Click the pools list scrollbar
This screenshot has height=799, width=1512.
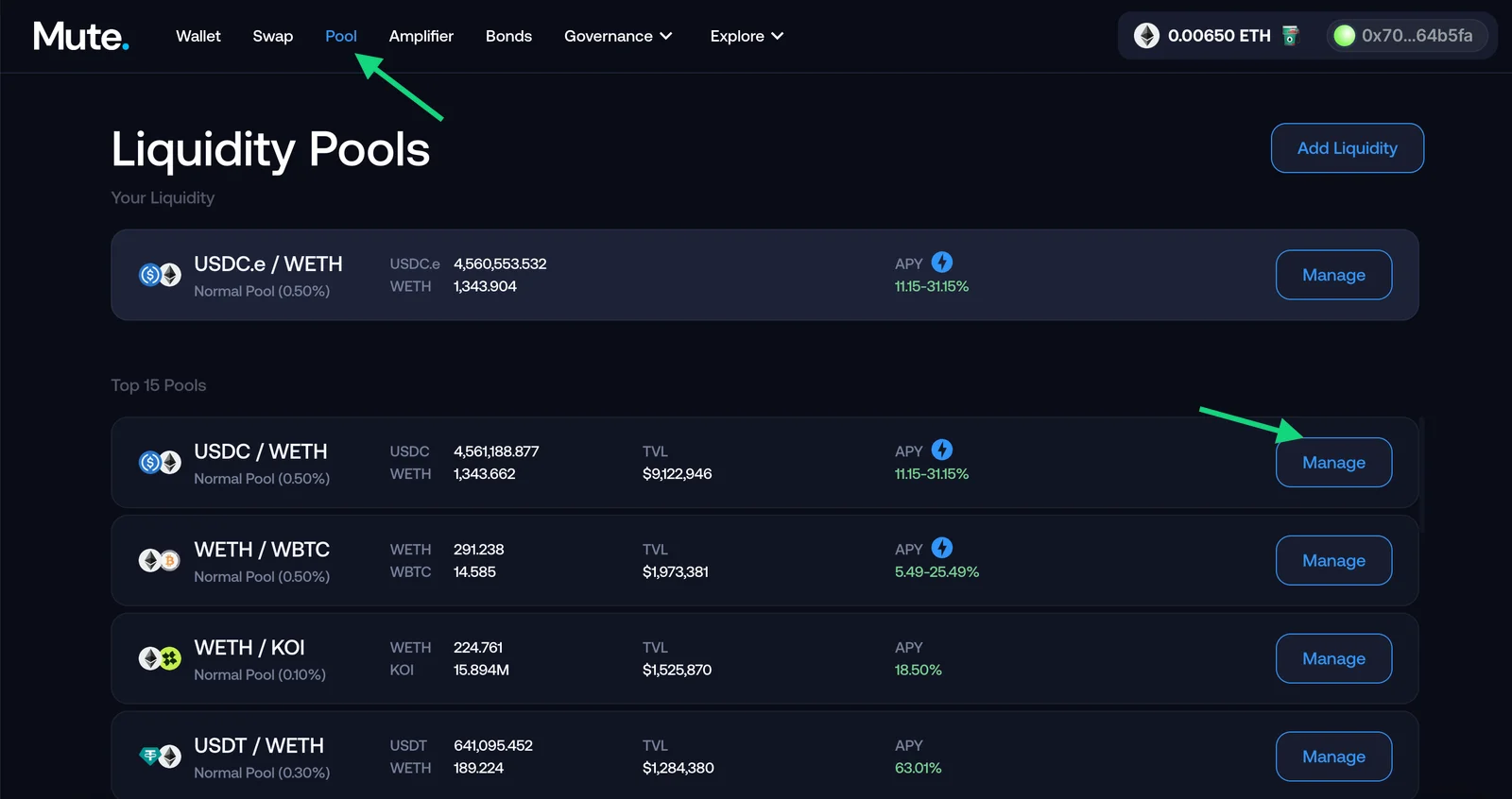[x=1421, y=475]
